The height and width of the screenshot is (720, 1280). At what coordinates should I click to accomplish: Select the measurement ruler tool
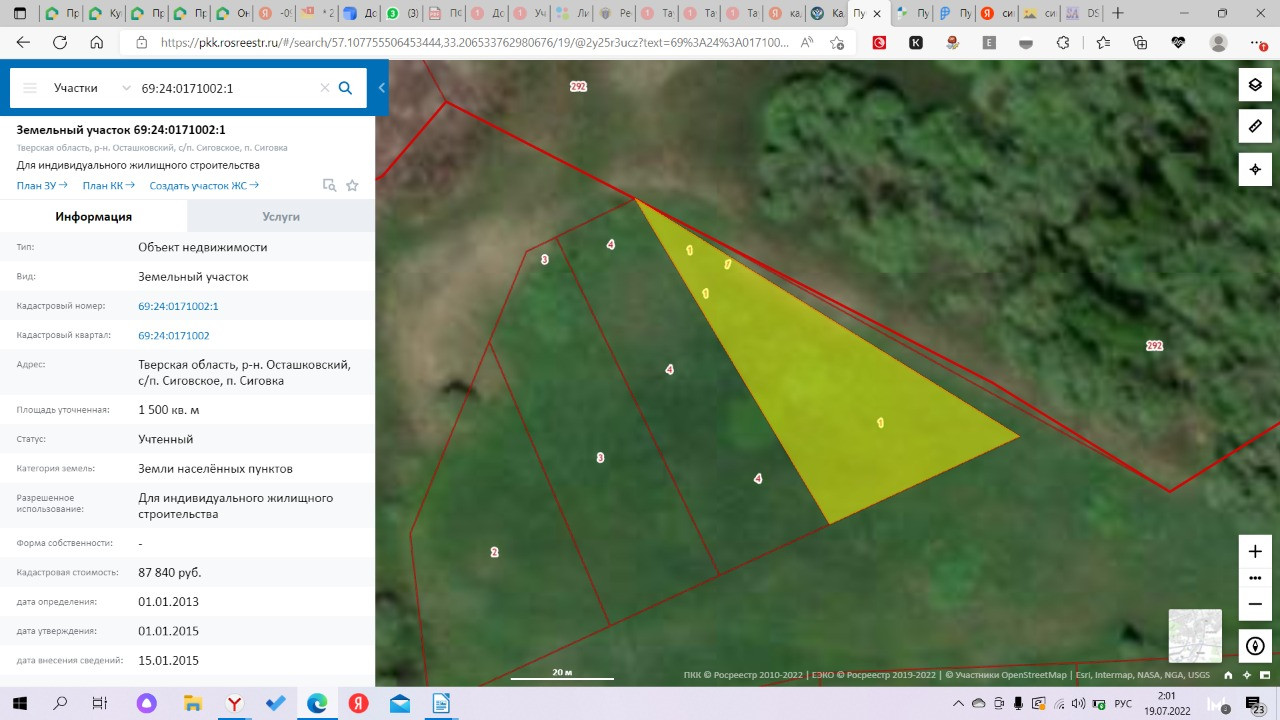(1255, 127)
